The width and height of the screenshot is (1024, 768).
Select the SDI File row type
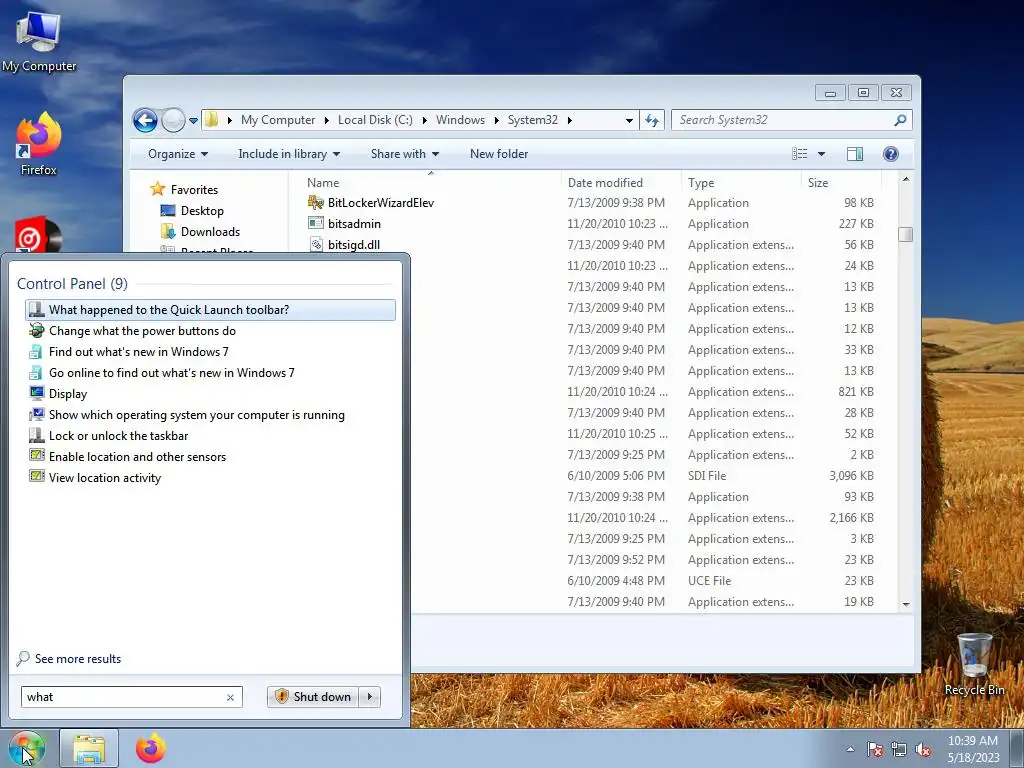coord(707,476)
